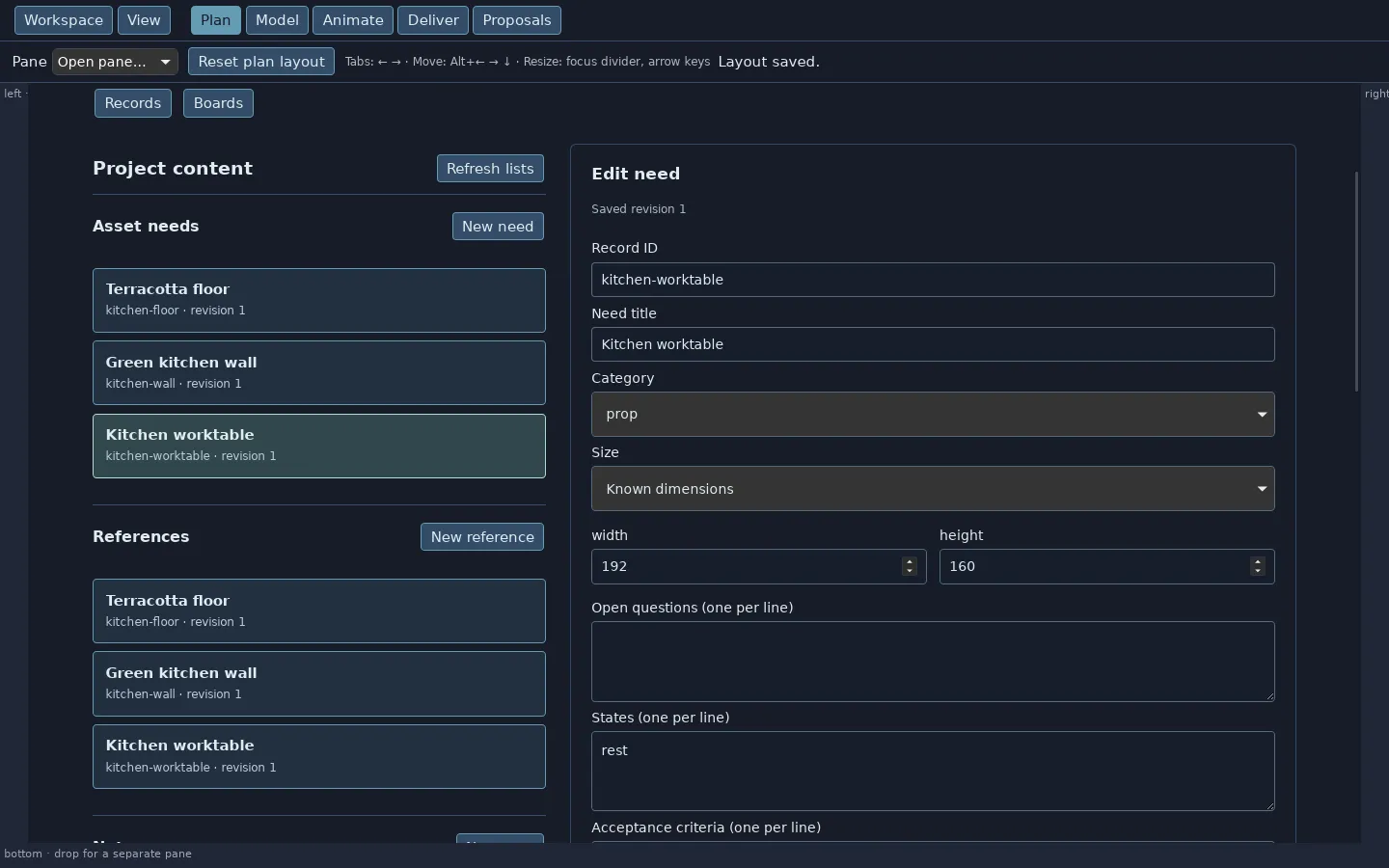Screen dimensions: 1389x868
Task: Open the Workspace menu
Action: tap(64, 20)
